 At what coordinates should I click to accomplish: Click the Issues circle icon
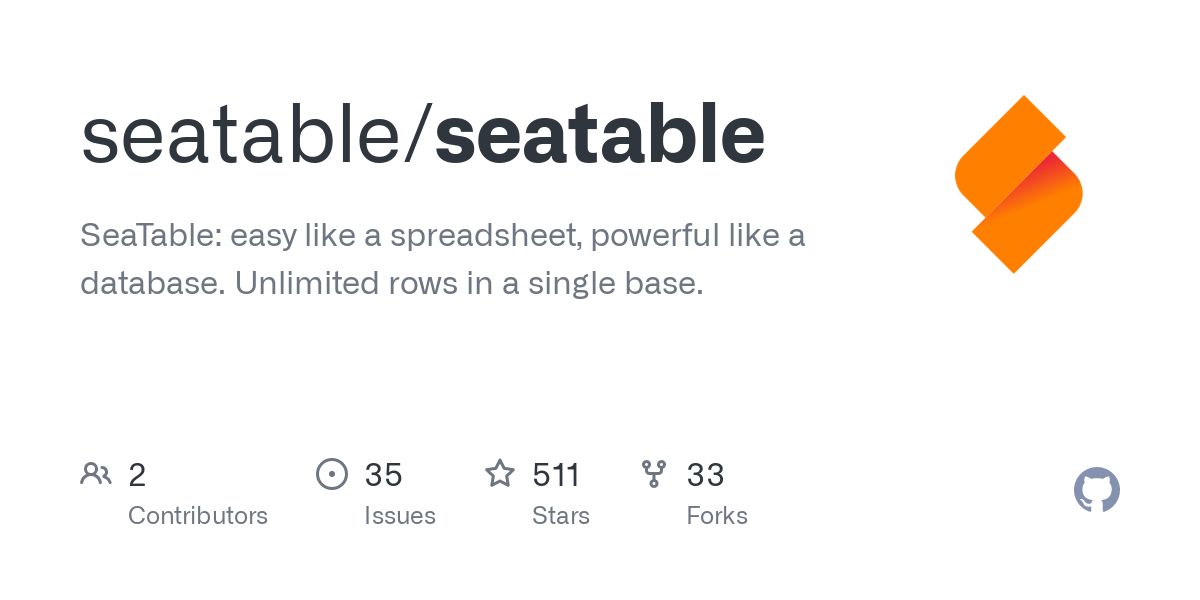332,473
